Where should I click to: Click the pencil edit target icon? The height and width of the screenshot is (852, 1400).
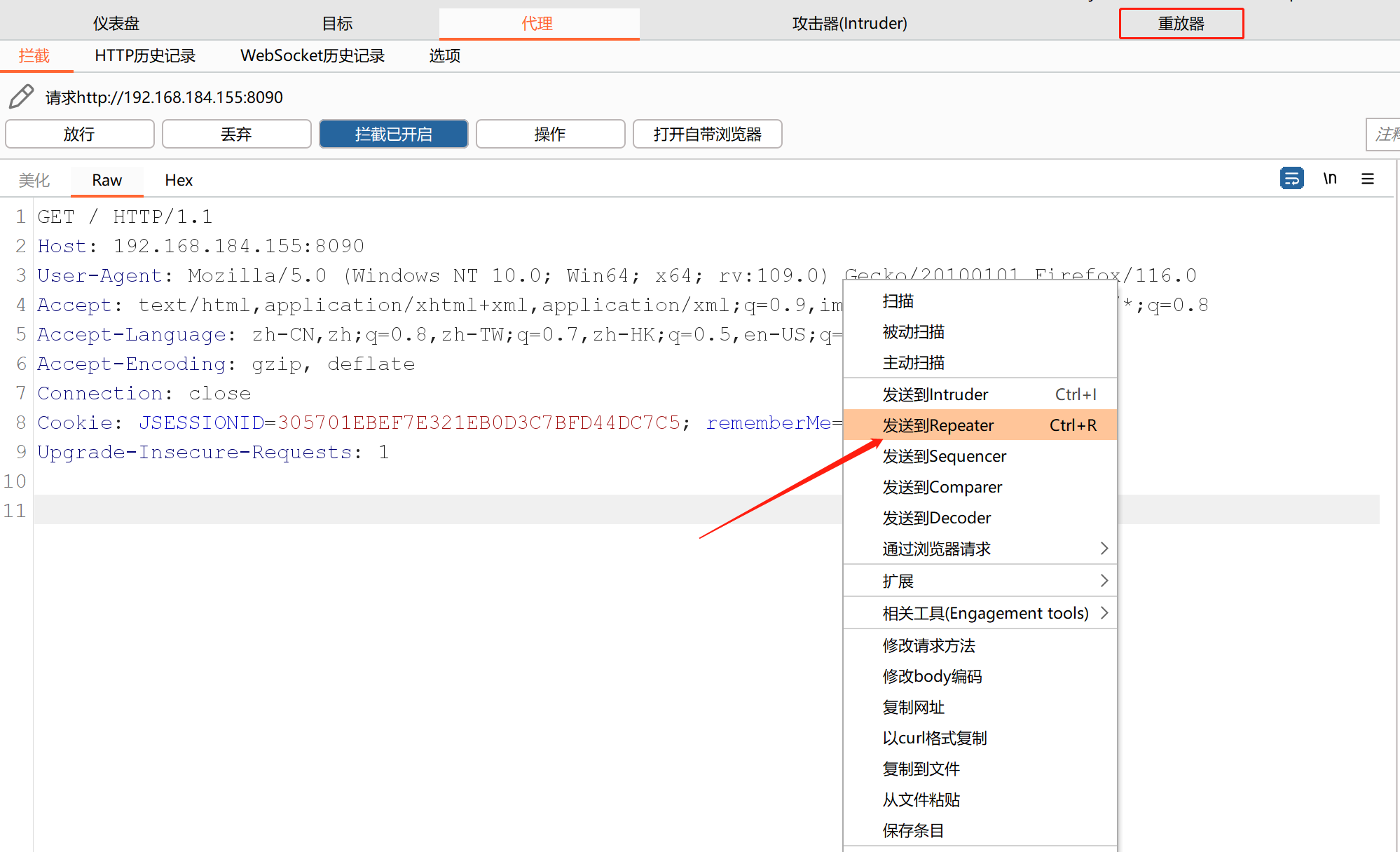click(x=21, y=97)
